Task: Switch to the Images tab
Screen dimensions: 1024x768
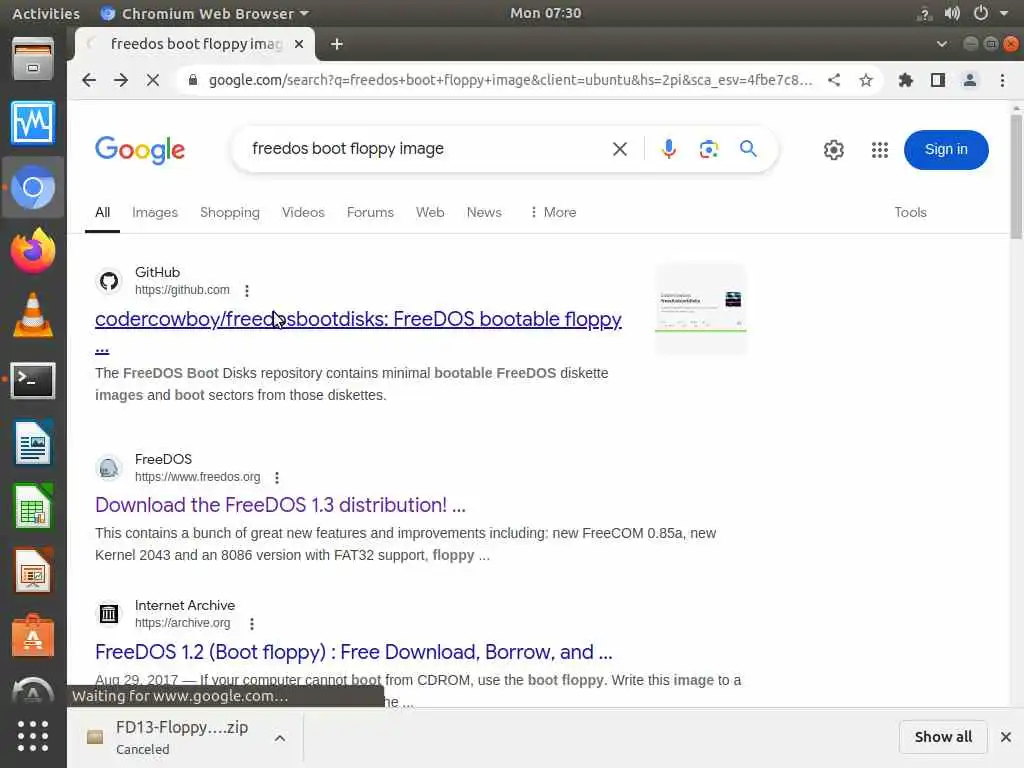Action: (x=155, y=212)
